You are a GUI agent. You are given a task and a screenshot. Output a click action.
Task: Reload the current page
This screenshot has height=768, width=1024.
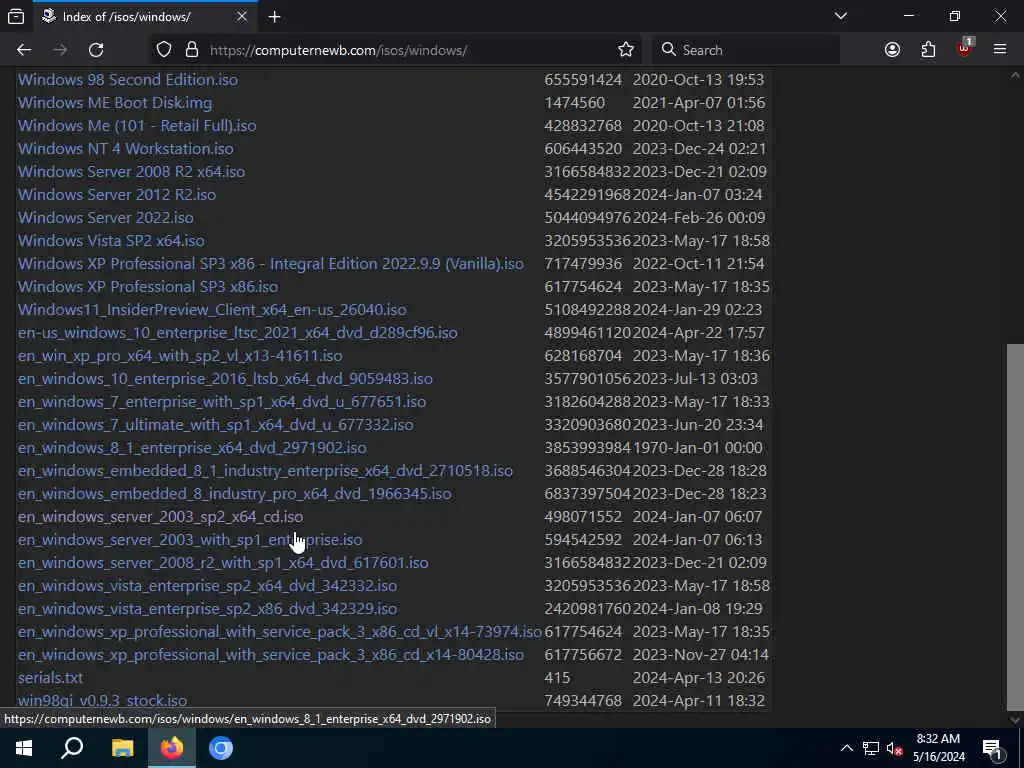coord(96,50)
